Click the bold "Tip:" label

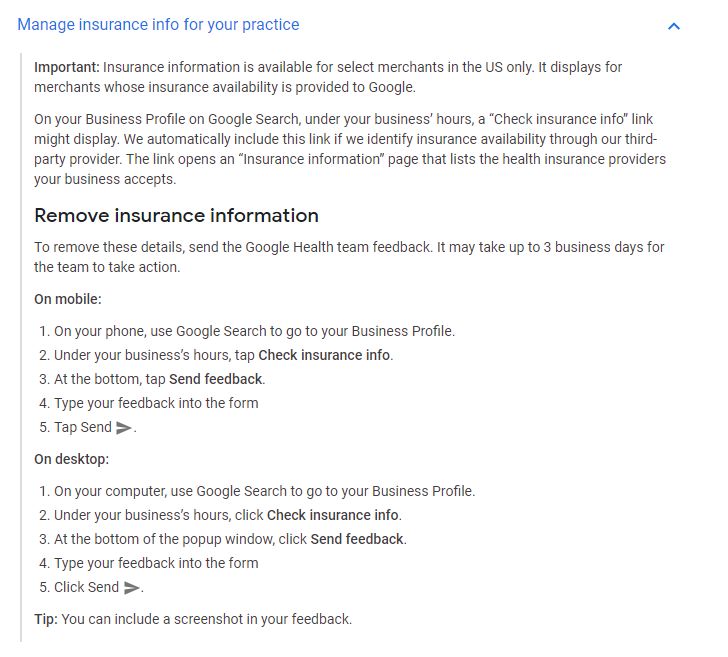(x=46, y=619)
